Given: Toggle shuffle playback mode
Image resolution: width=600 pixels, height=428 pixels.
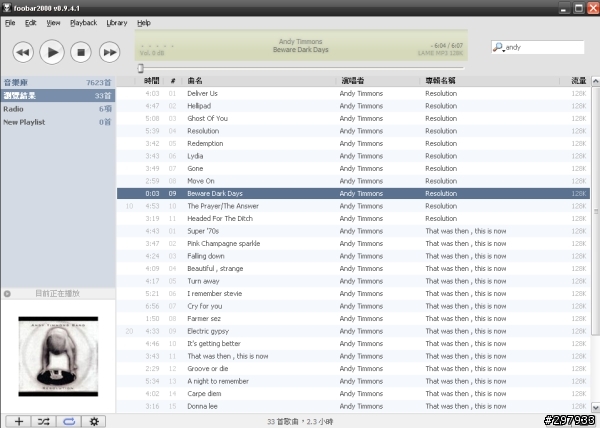Looking at the screenshot, I should [x=44, y=421].
